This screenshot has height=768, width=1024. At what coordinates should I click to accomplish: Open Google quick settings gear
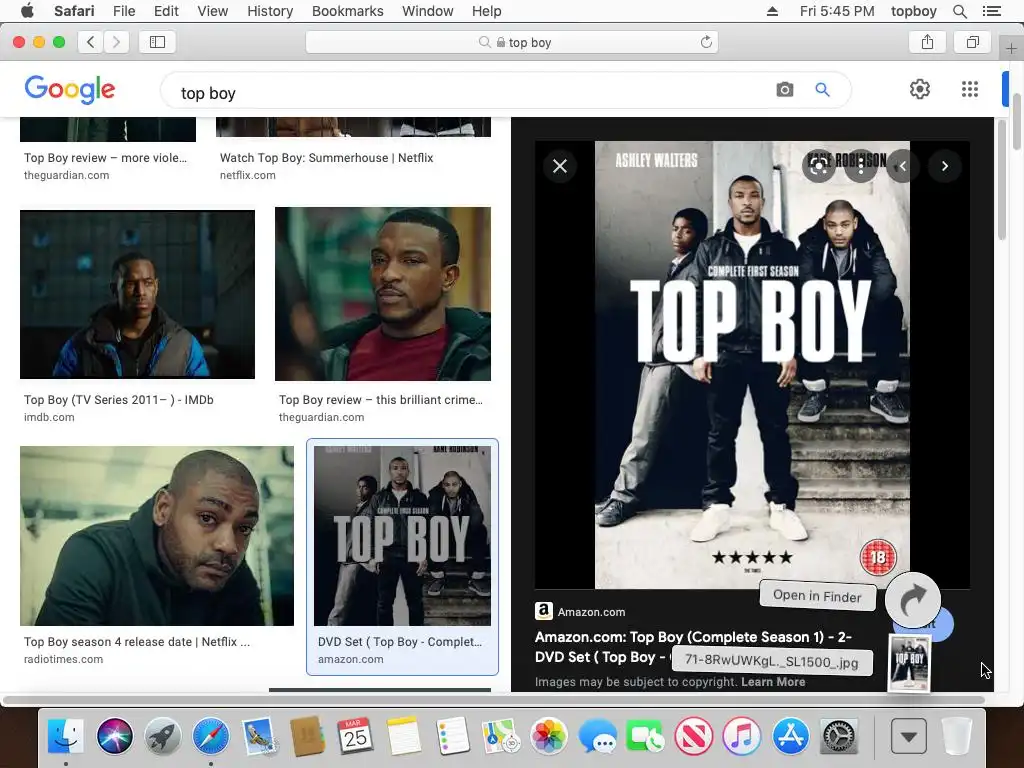click(920, 89)
